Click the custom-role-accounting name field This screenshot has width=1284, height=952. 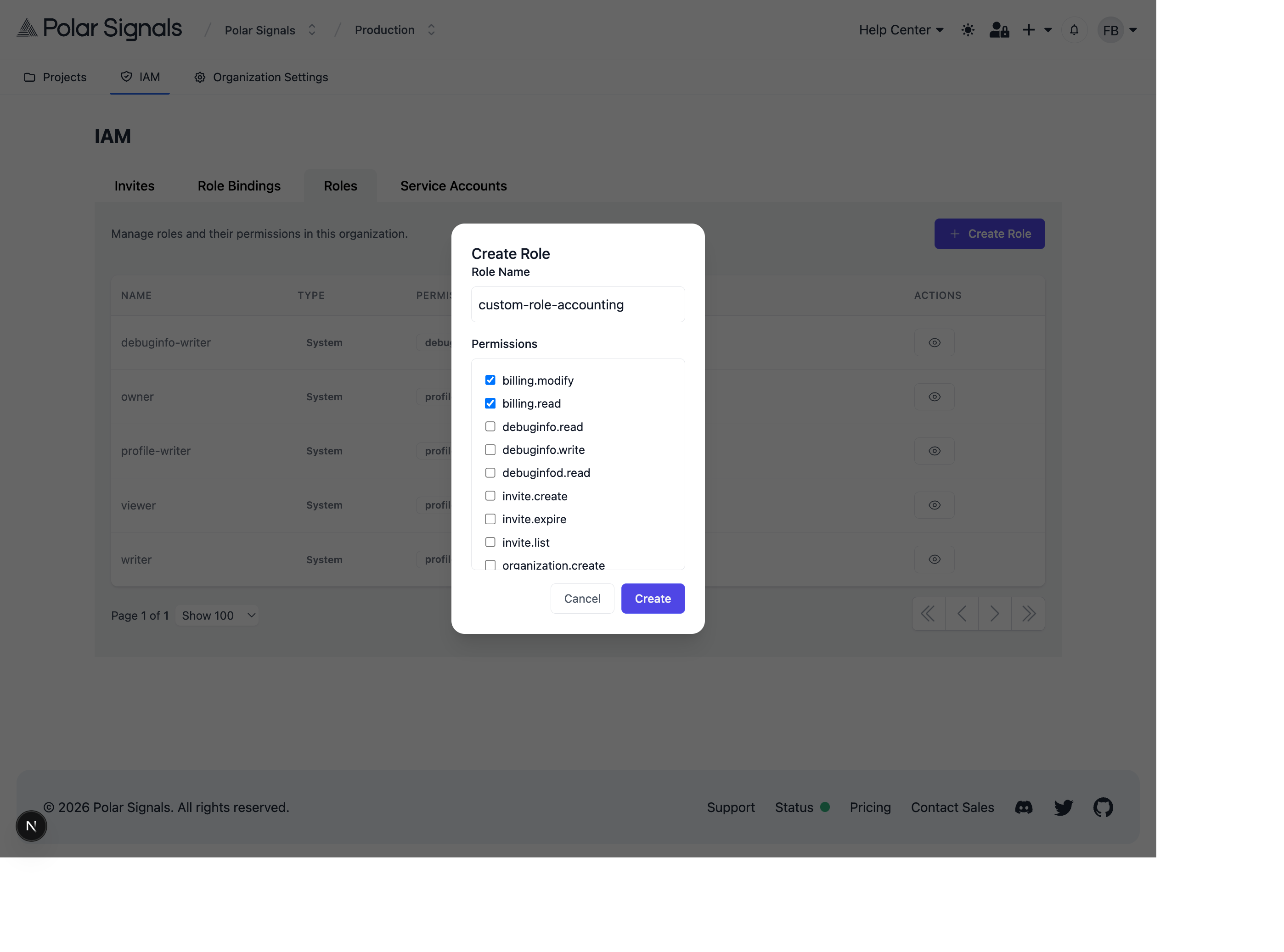(578, 304)
